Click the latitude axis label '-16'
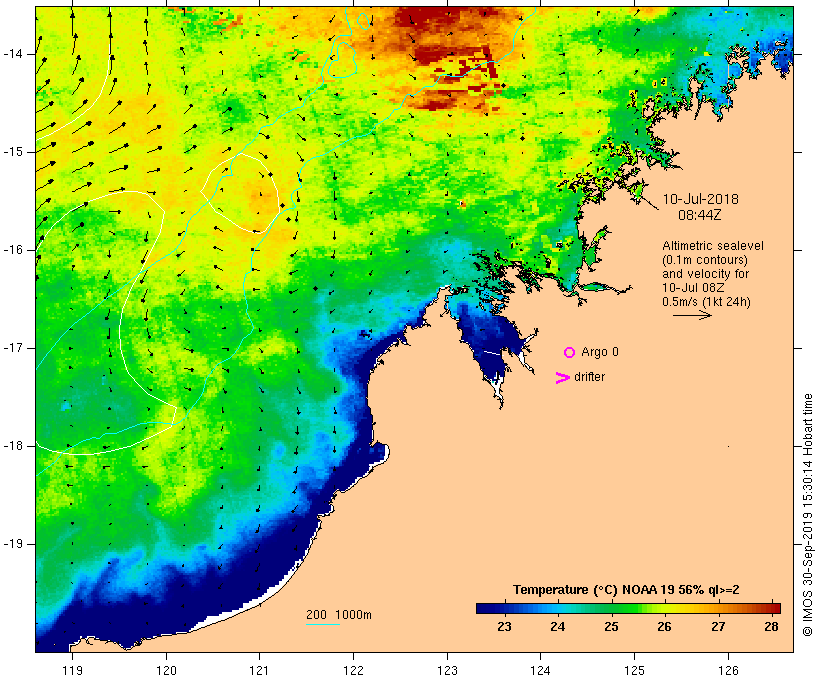Screen dimensions: 820x680 point(12,250)
